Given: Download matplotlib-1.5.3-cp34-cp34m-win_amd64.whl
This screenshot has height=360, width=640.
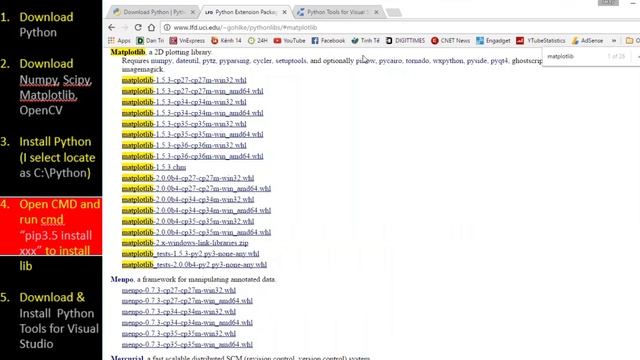Looking at the screenshot, I should click(x=192, y=113).
